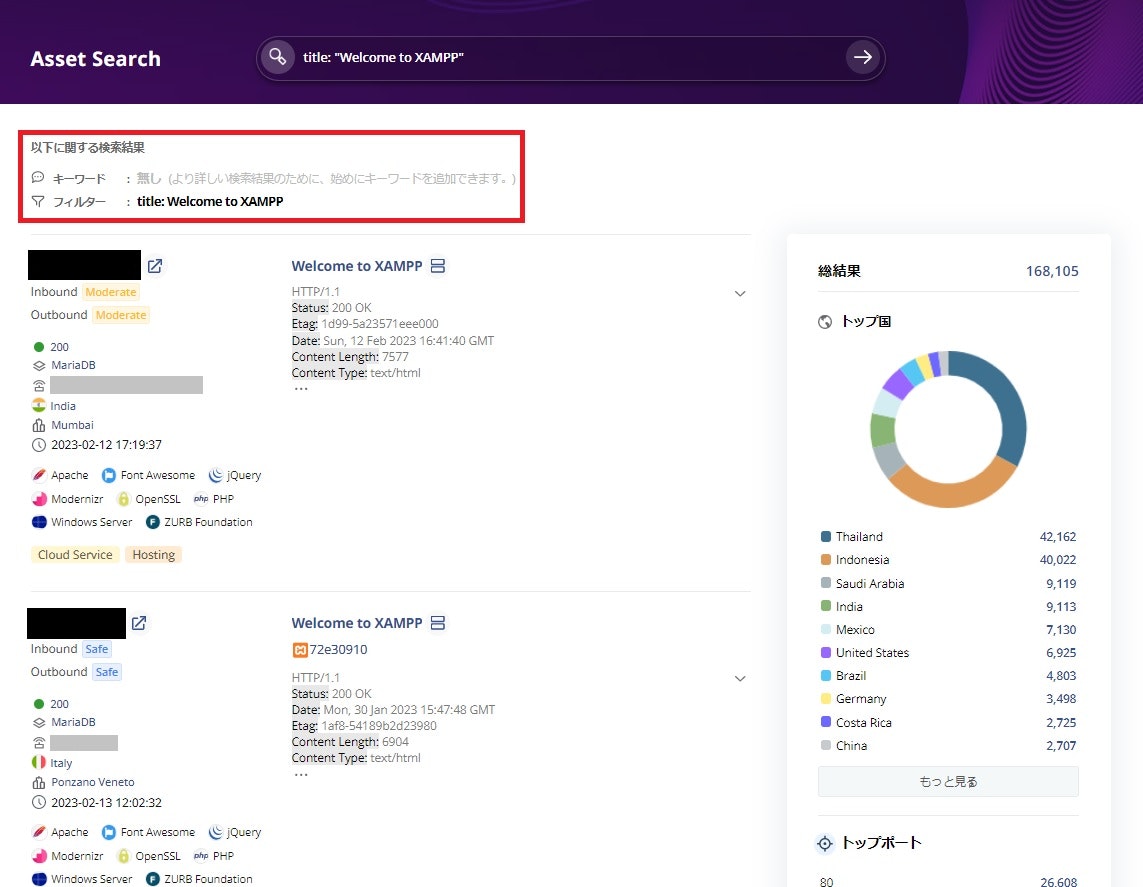Show more headers via second result's ellipsis
The width and height of the screenshot is (1143, 887).
point(301,774)
